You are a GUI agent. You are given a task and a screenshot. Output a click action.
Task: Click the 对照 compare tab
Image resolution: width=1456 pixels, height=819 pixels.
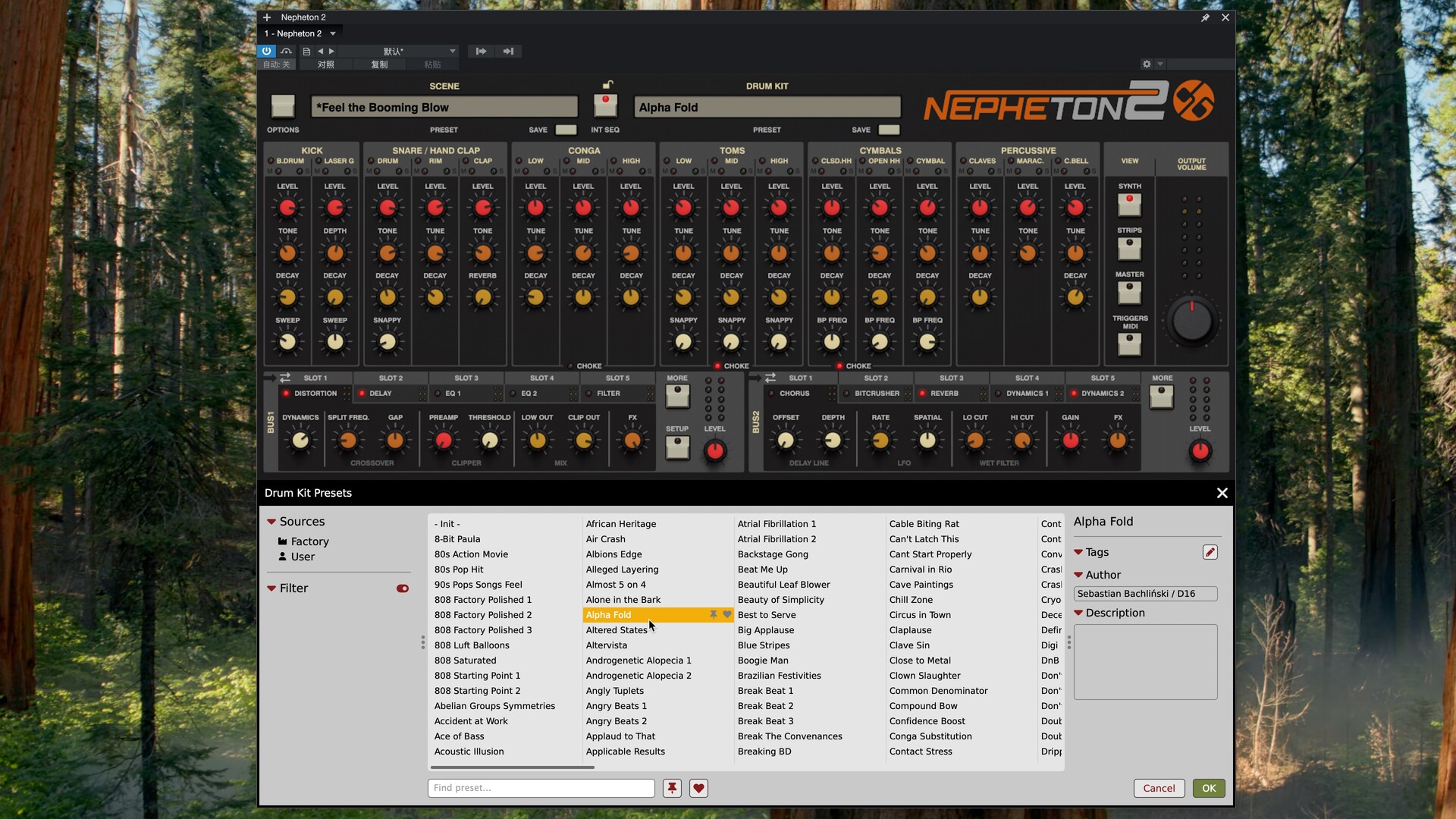326,64
